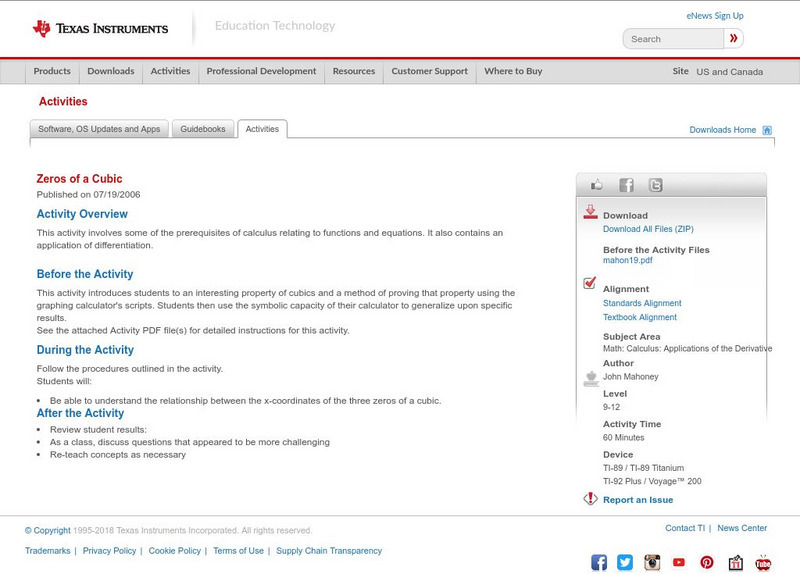This screenshot has height=574, width=800.
Task: Click the Zeros of a Cubic title
Action: 79,179
